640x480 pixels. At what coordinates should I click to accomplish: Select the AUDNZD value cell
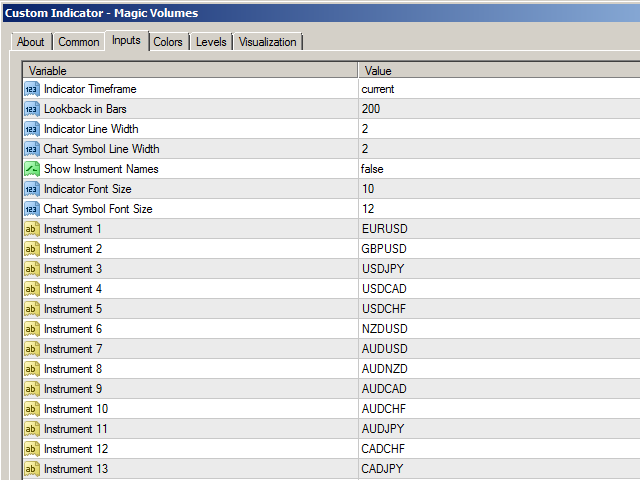pyautogui.click(x=499, y=369)
